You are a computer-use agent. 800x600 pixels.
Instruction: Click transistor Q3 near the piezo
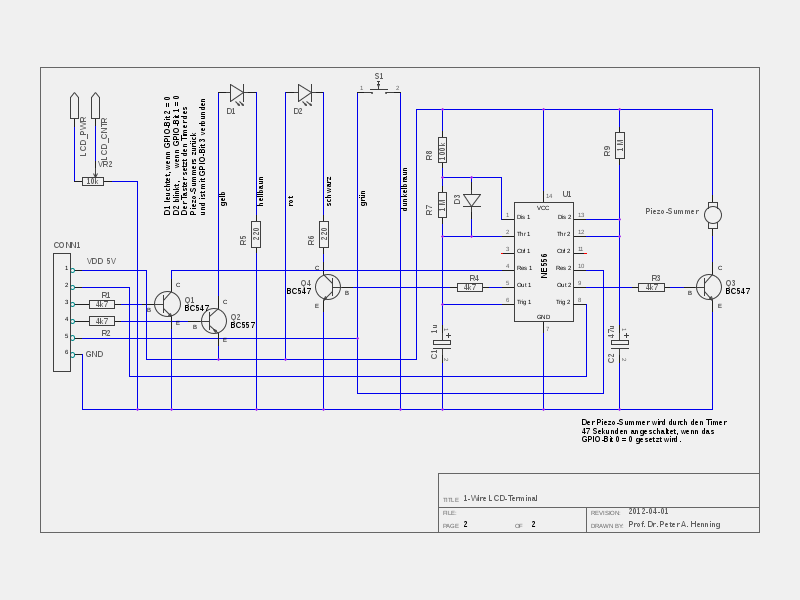point(709,287)
